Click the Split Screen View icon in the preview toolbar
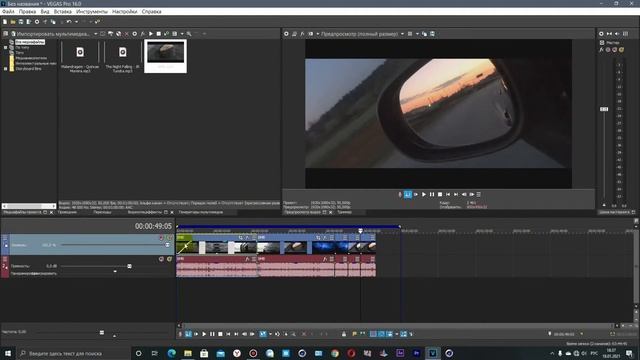The height and width of the screenshot is (360, 640). click(x=311, y=34)
